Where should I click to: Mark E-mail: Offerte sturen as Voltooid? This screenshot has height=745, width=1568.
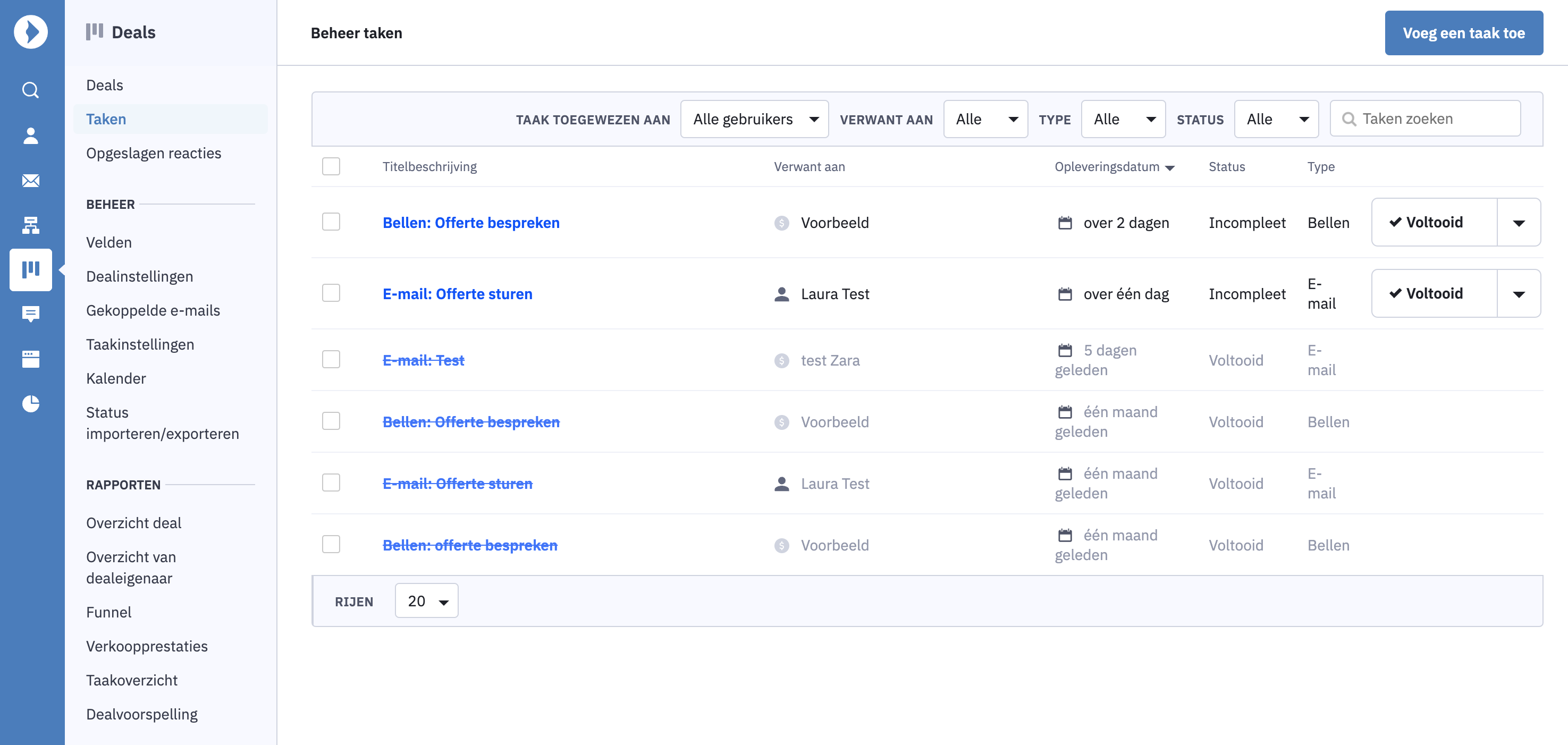coord(1434,294)
